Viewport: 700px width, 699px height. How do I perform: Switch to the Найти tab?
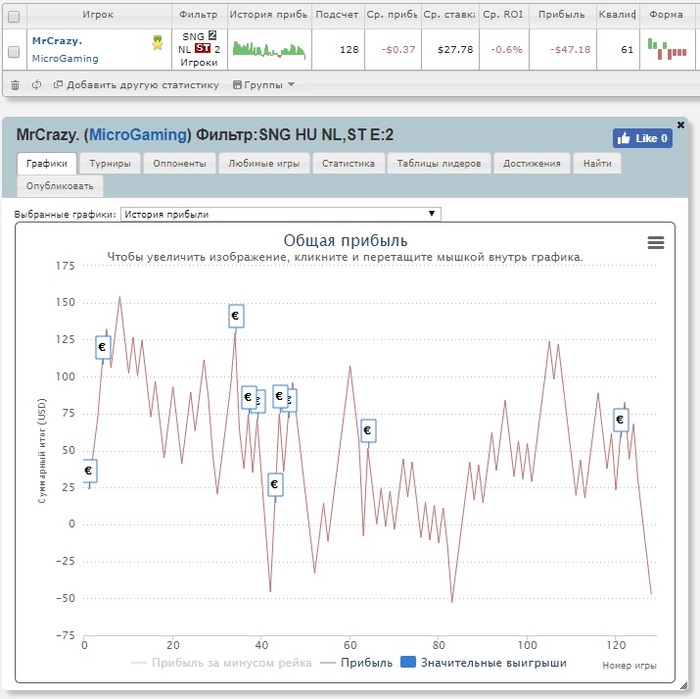597,163
